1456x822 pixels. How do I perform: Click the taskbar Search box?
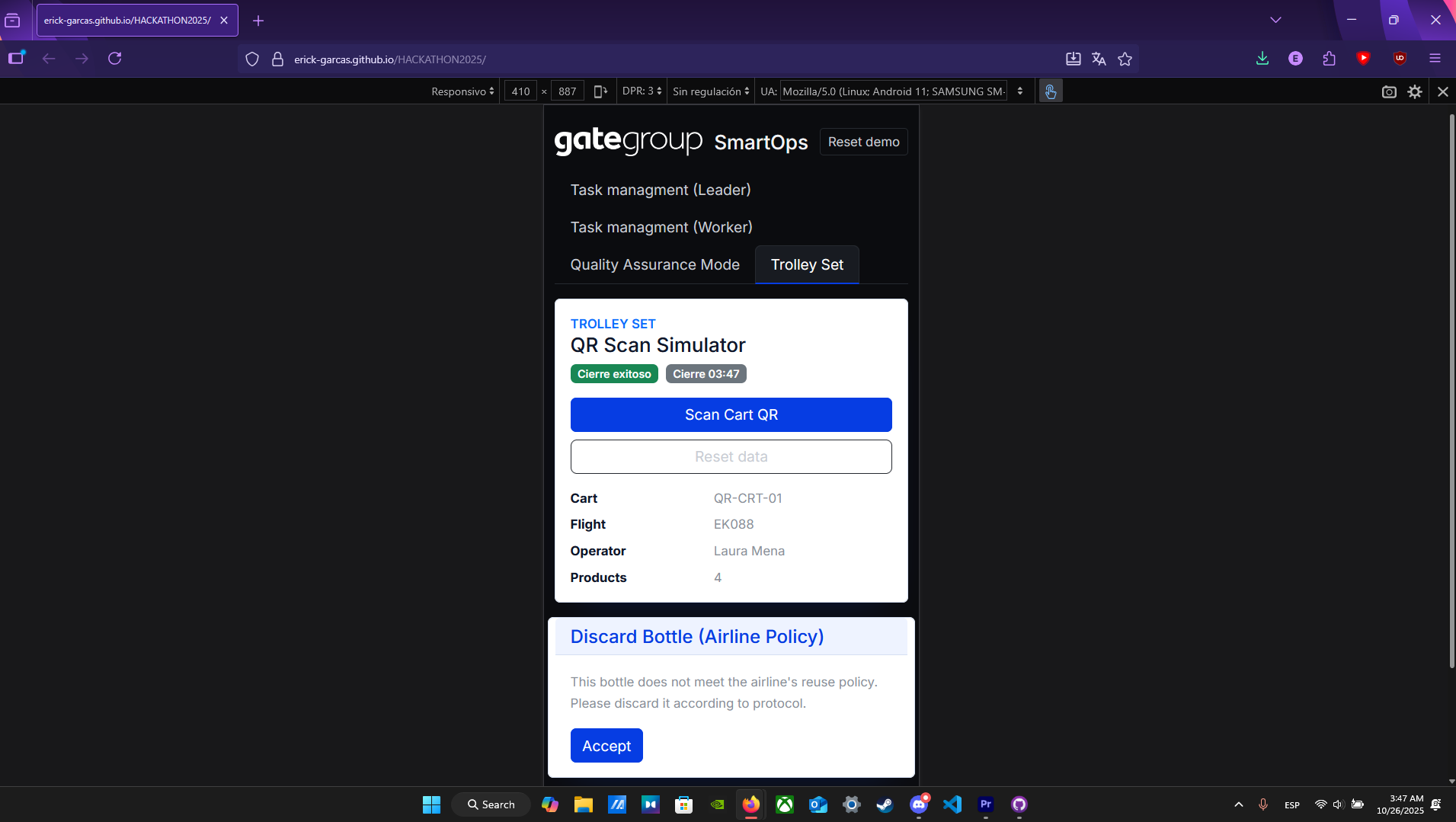point(491,804)
